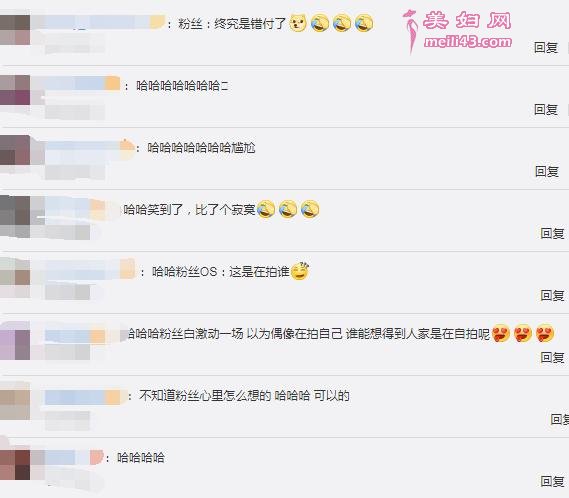569x498 pixels.
Task: Reply to '这是在拍谁' comment
Action: coord(552,295)
